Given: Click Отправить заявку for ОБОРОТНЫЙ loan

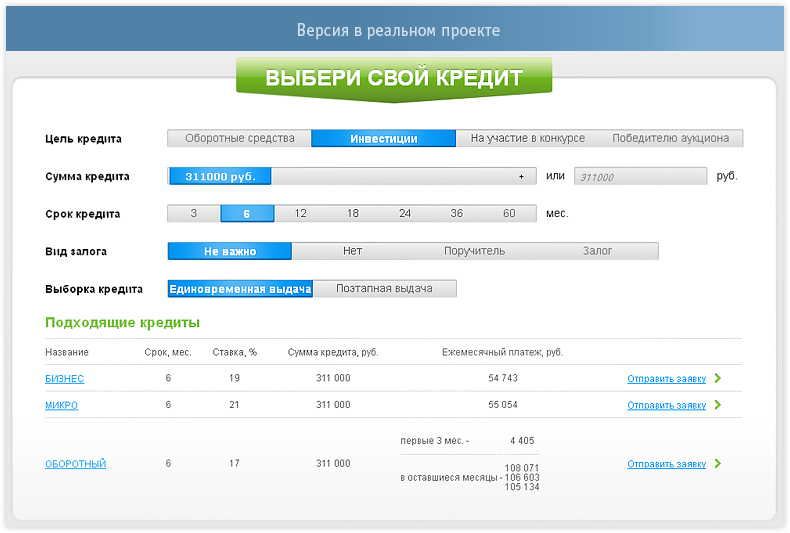Looking at the screenshot, I should 666,464.
